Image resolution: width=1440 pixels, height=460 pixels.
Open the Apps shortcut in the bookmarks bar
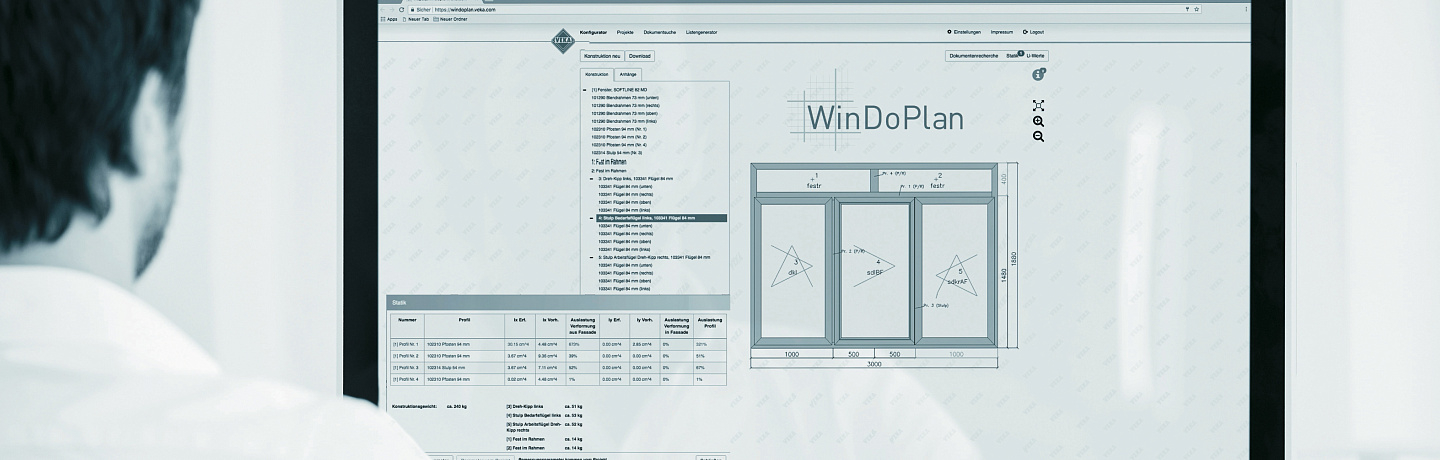pyautogui.click(x=388, y=19)
